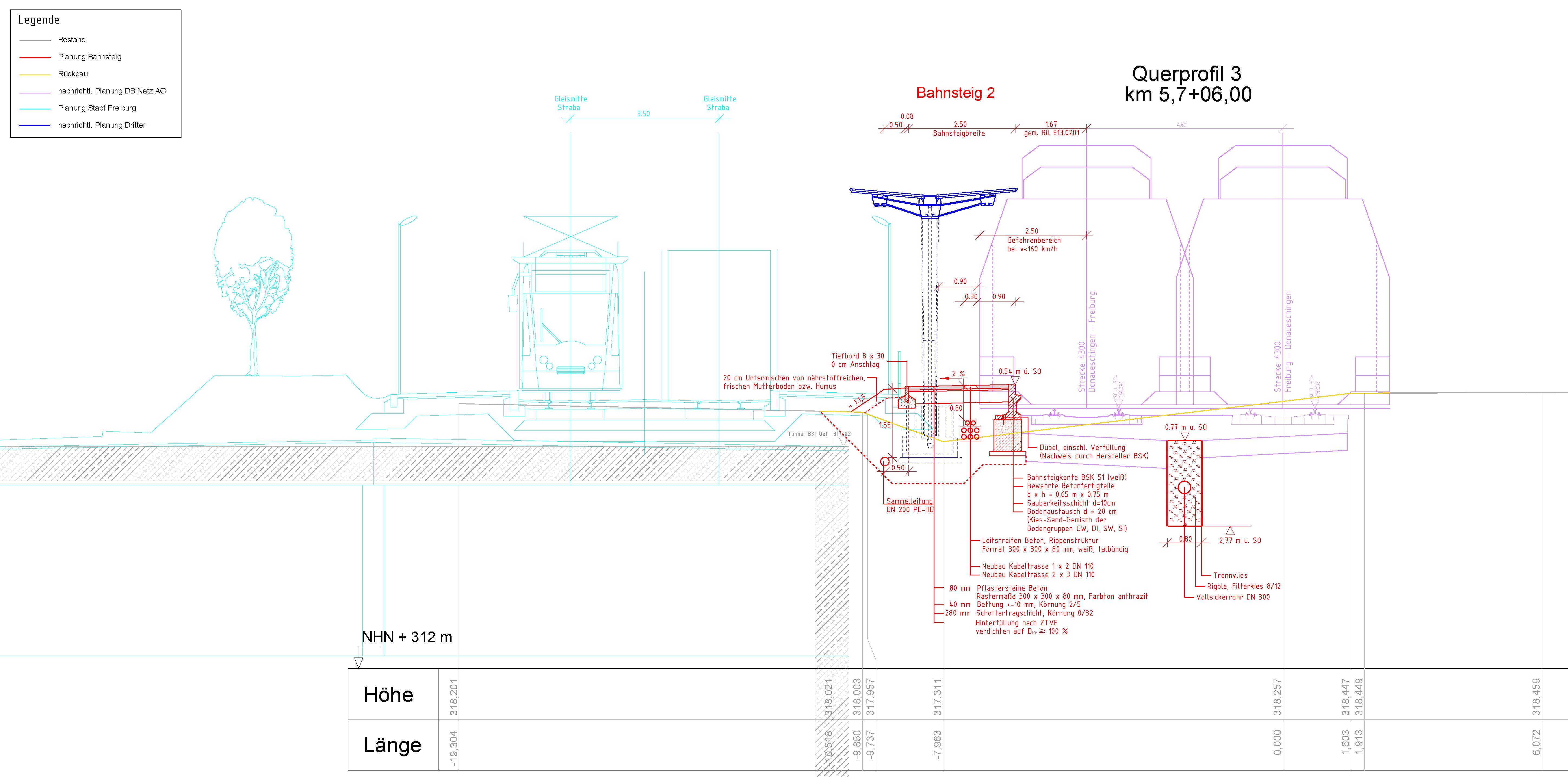Click the Tunnel B31 Ost label
Viewport: 1568px width, 777px height.
808,434
